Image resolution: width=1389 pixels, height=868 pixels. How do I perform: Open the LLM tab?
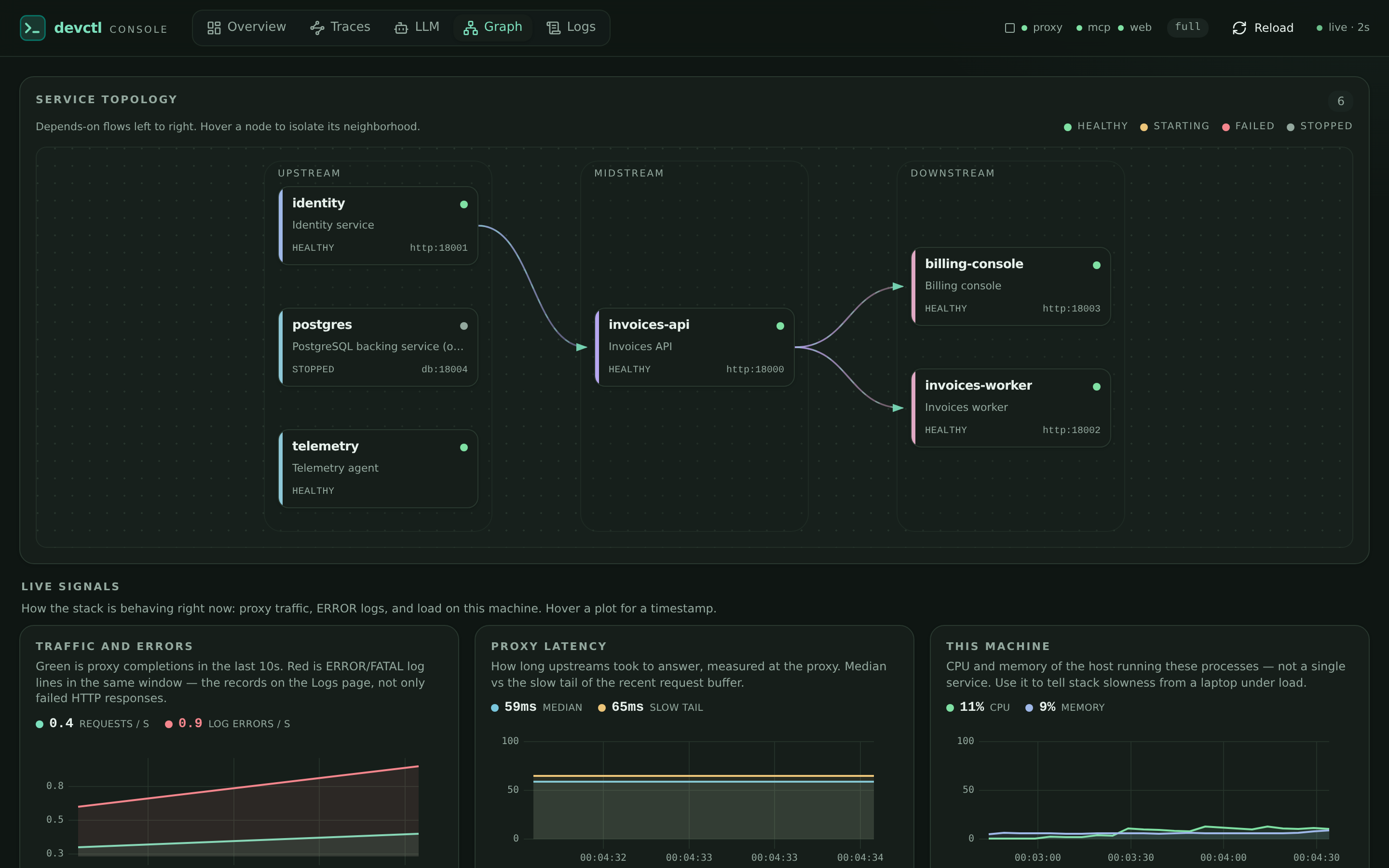[x=417, y=27]
